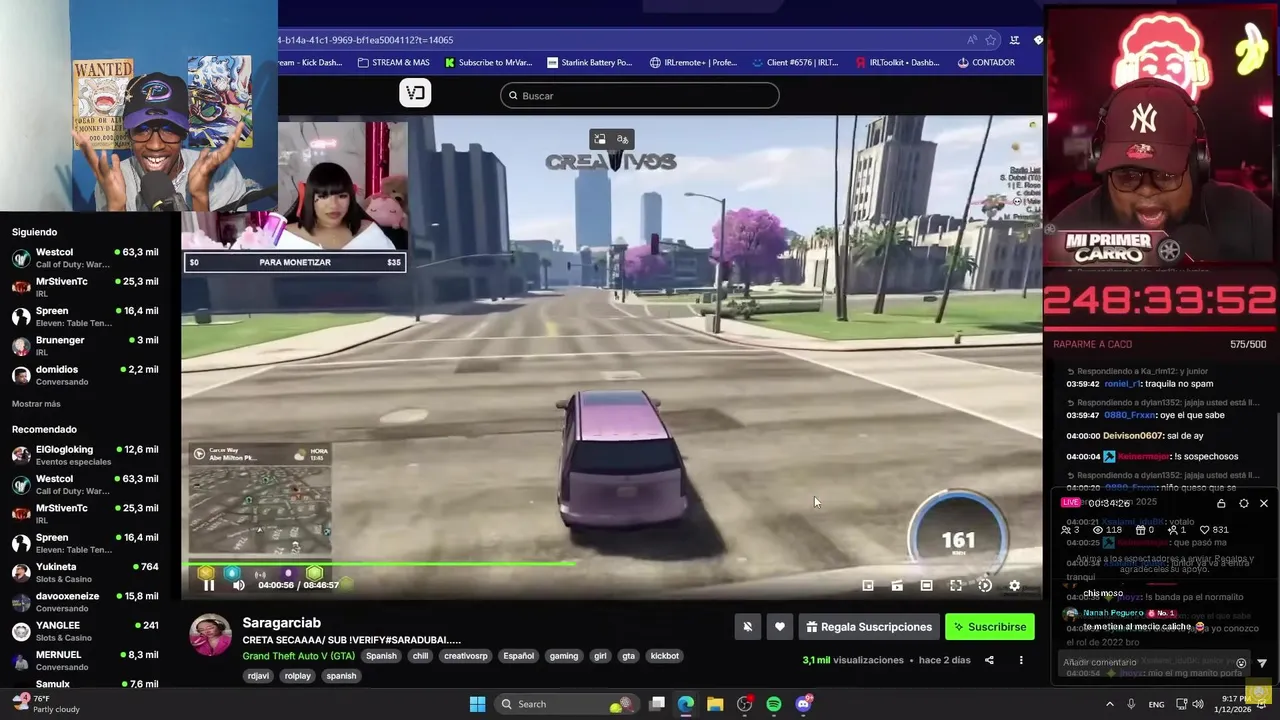1280x720 pixels.
Task: Toggle read aloud icon in address bar
Action: (971, 40)
